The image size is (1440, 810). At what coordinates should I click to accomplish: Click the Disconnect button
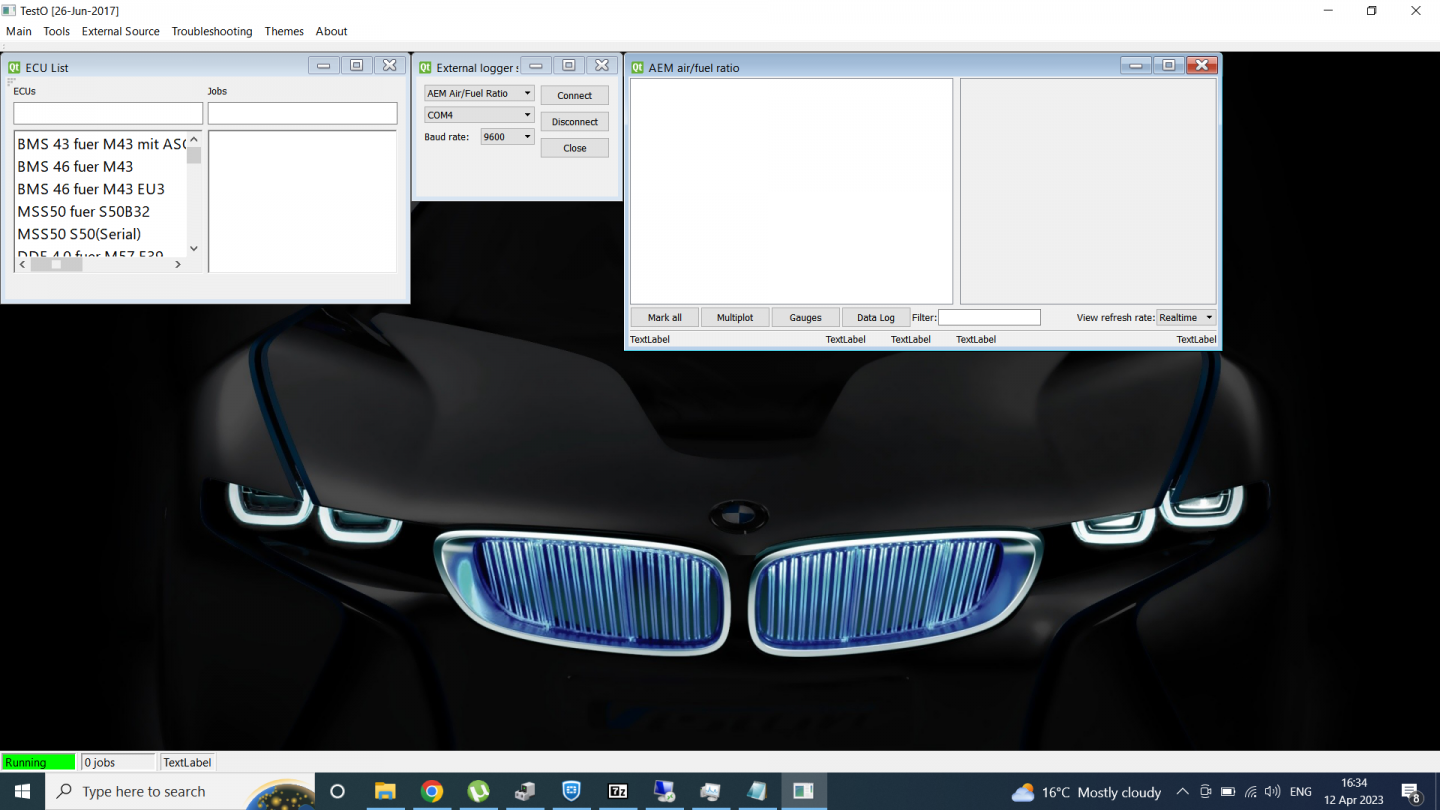575,121
